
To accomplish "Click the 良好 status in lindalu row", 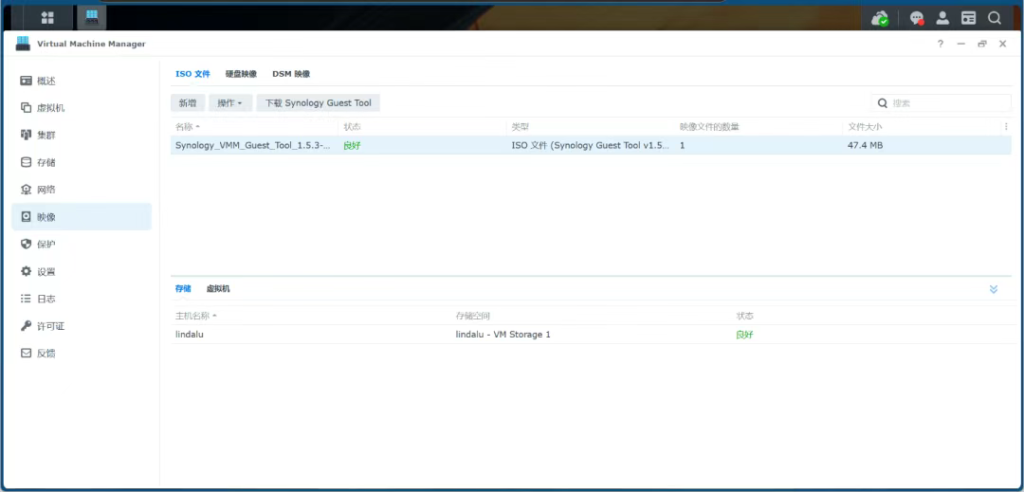I will tap(745, 335).
